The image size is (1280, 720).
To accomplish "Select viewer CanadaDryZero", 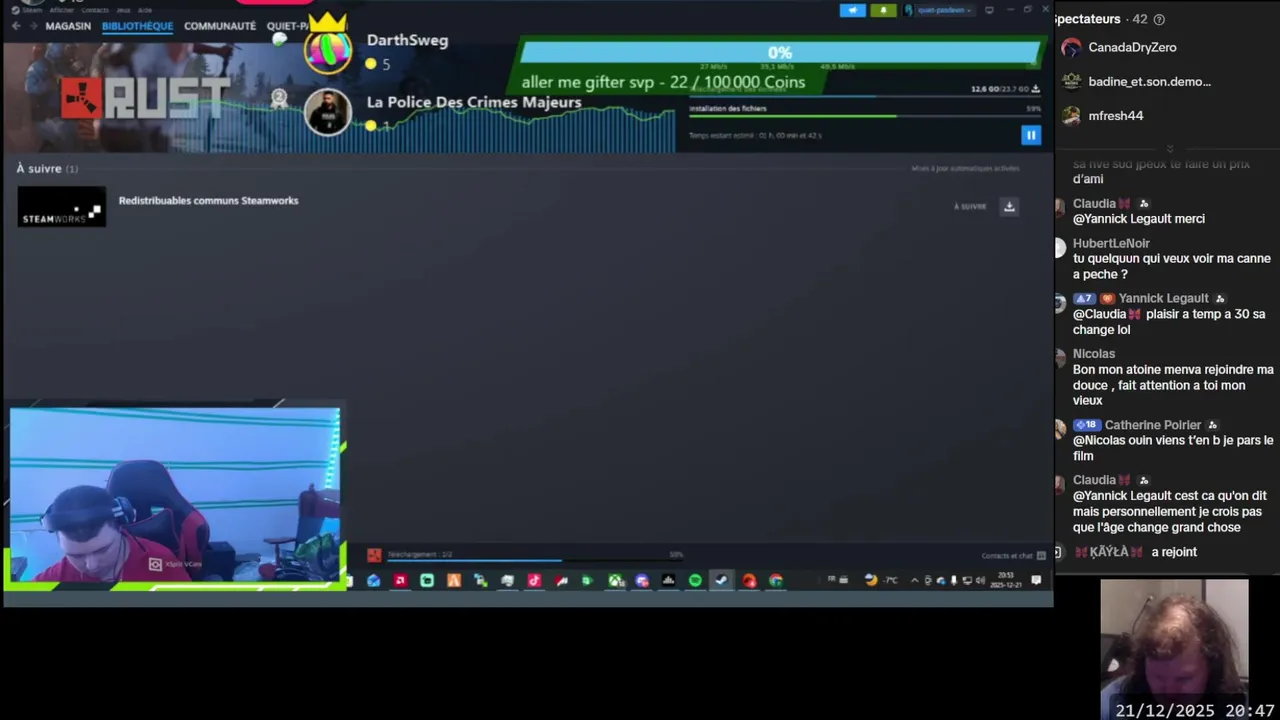I will click(1132, 47).
